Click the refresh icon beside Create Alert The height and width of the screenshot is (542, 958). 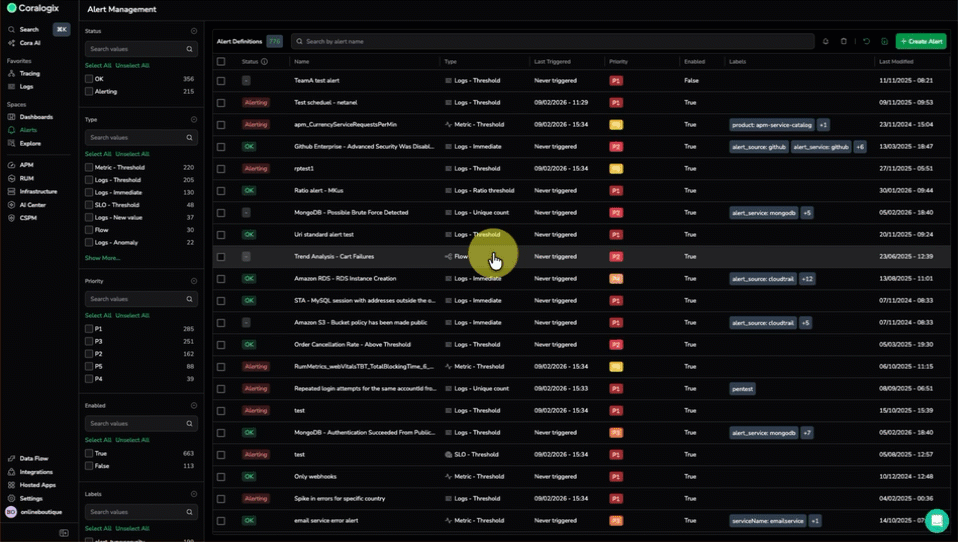point(866,42)
